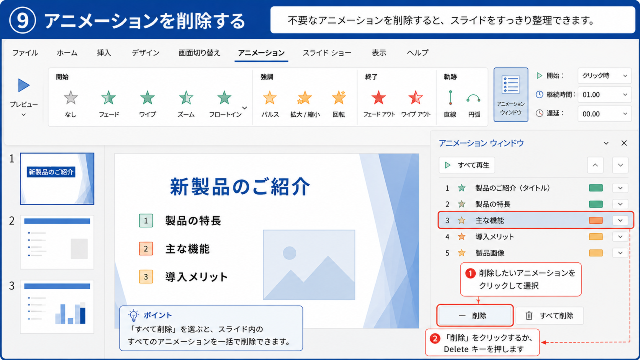Select slide 3 chart thumbnail
The width and height of the screenshot is (640, 360).
[x=57, y=307]
